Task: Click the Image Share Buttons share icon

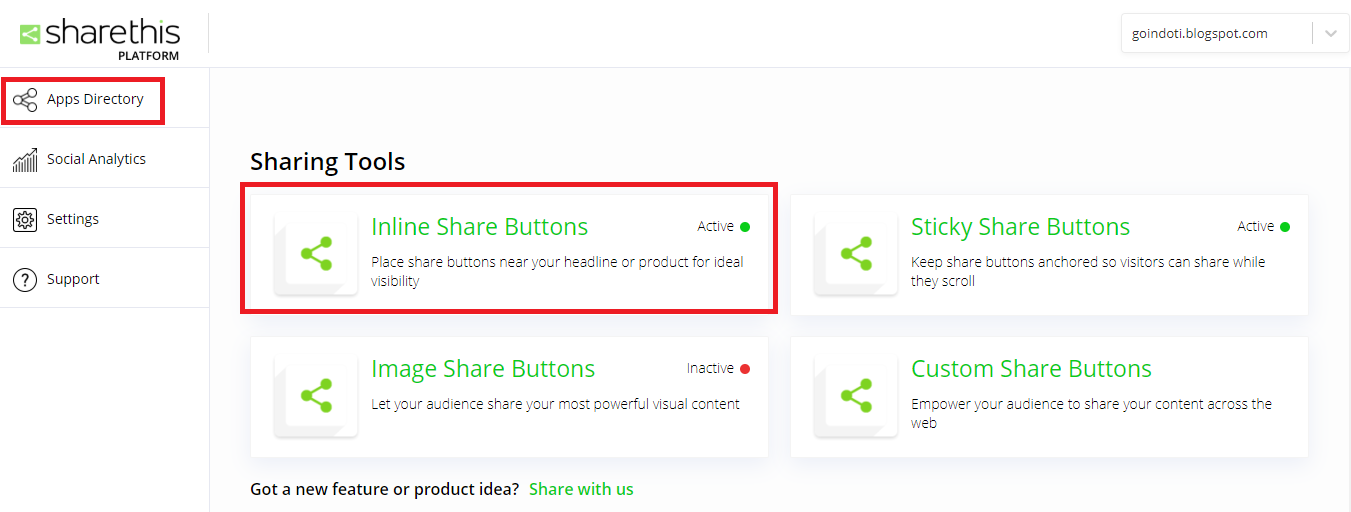Action: pos(316,395)
